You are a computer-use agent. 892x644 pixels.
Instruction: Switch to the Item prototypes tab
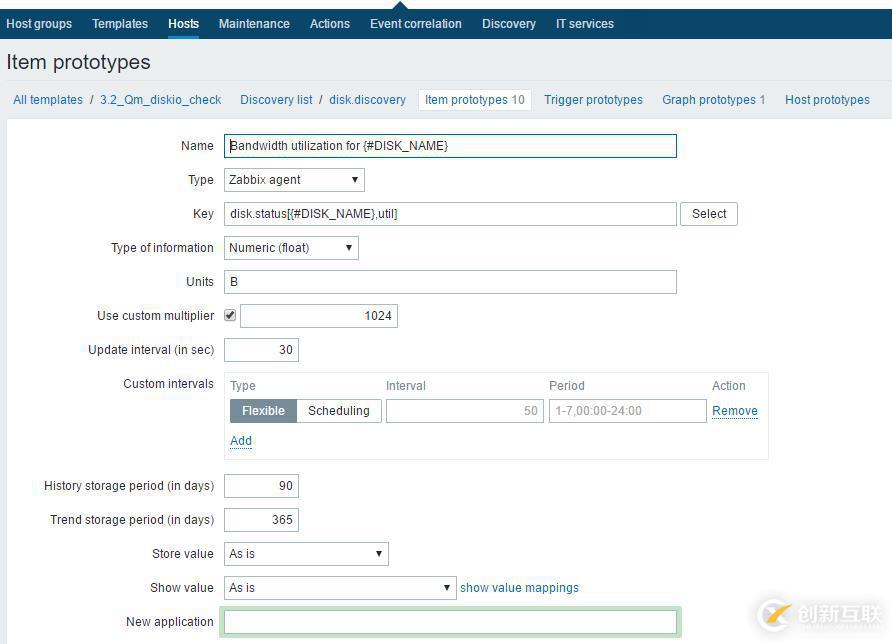474,100
